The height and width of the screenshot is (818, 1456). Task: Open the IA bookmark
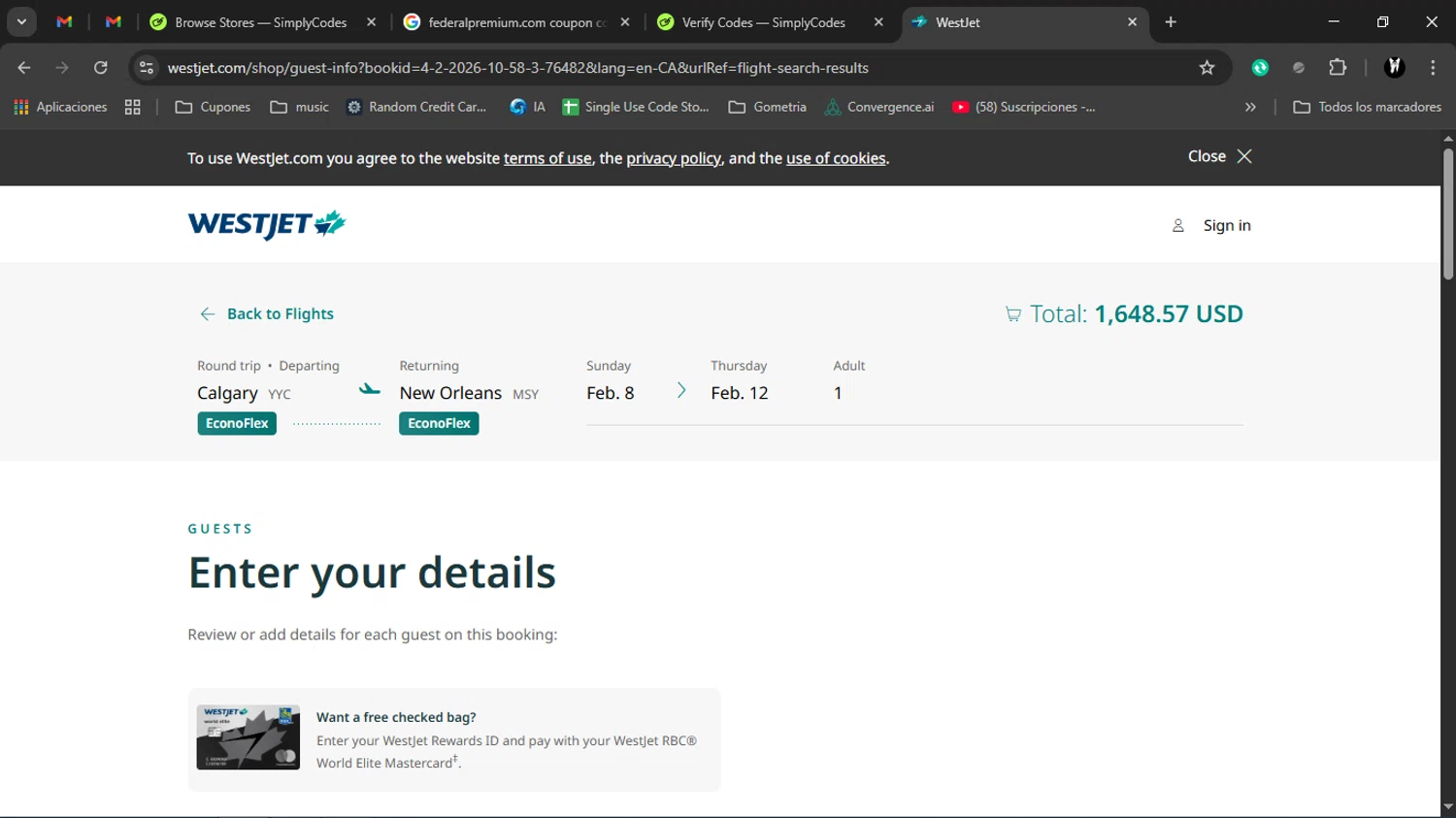(528, 107)
